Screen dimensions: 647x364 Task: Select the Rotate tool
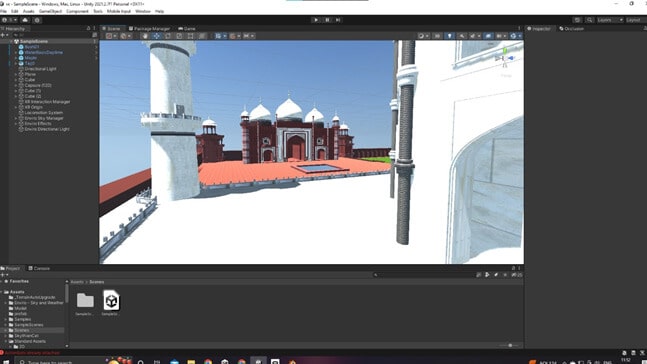pyautogui.click(x=168, y=36)
